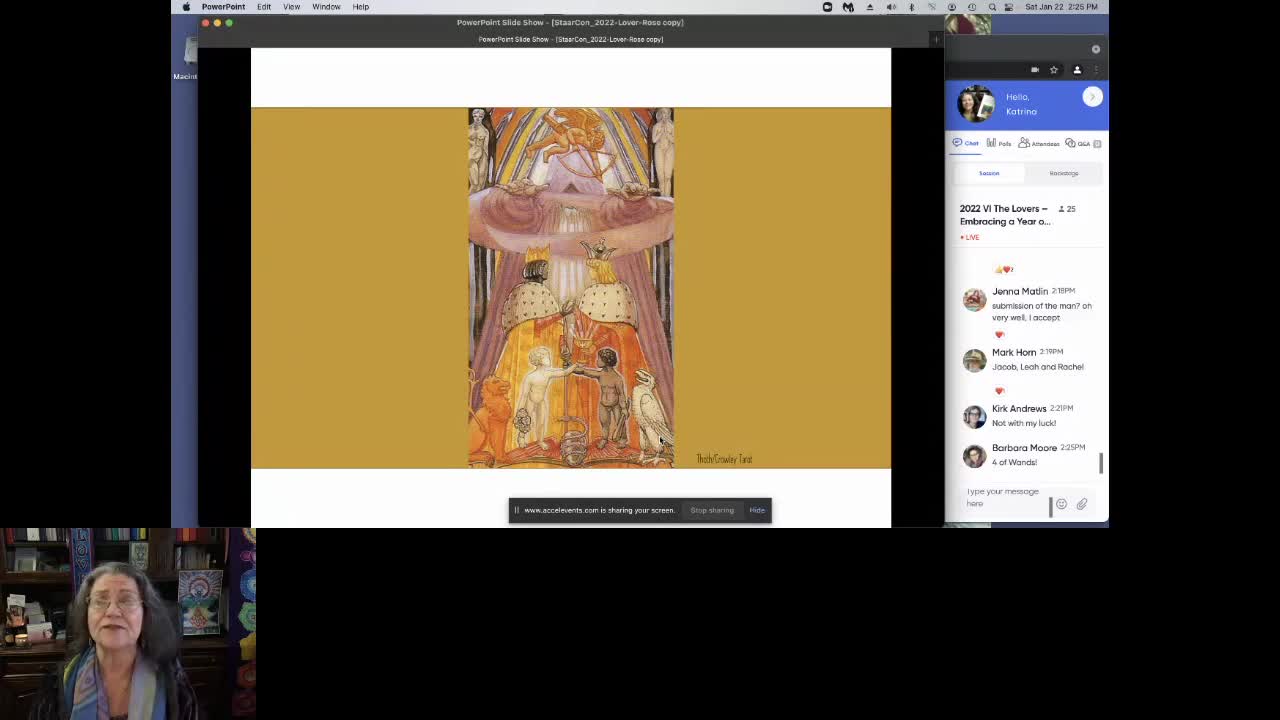
Task: Select the Session chat toggle
Action: tap(989, 173)
